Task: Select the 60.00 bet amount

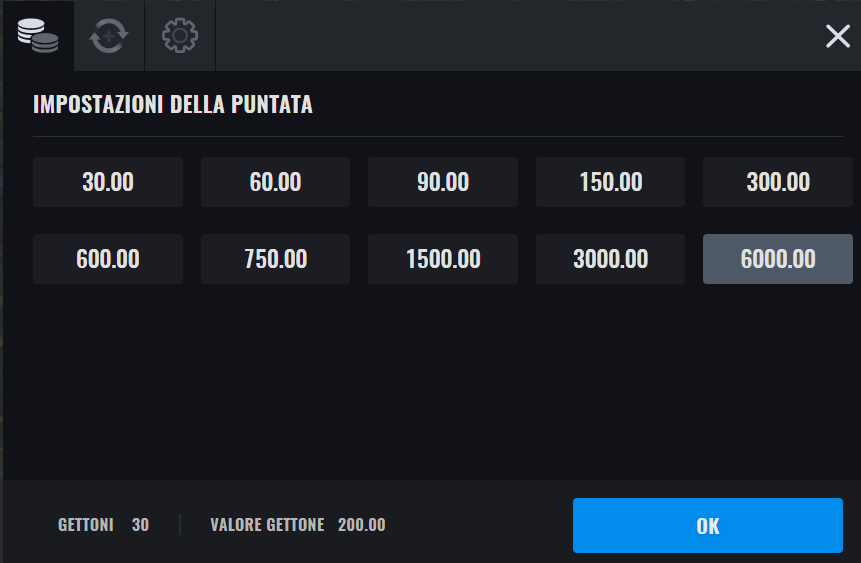Action: coord(275,182)
